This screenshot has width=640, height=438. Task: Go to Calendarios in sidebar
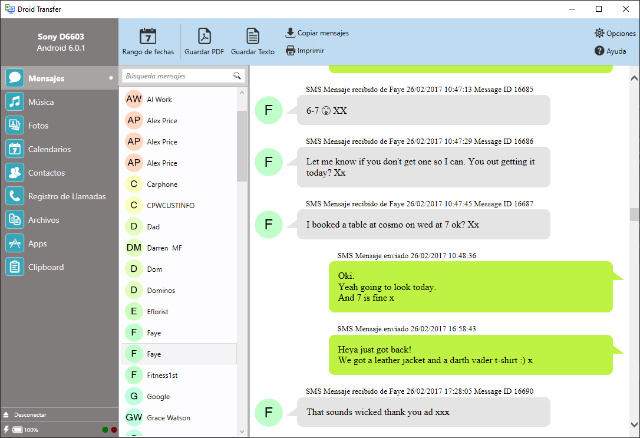coord(49,149)
